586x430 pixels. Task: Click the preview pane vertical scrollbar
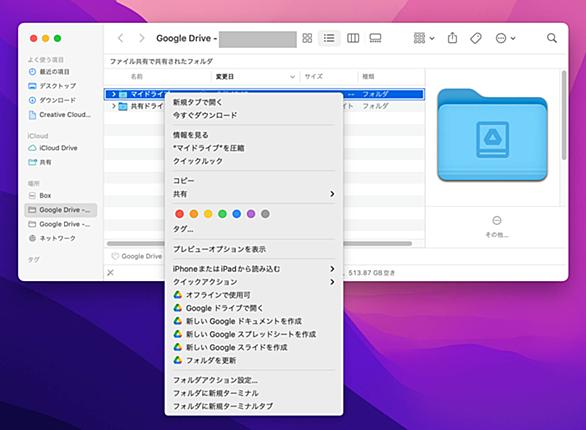click(x=564, y=115)
